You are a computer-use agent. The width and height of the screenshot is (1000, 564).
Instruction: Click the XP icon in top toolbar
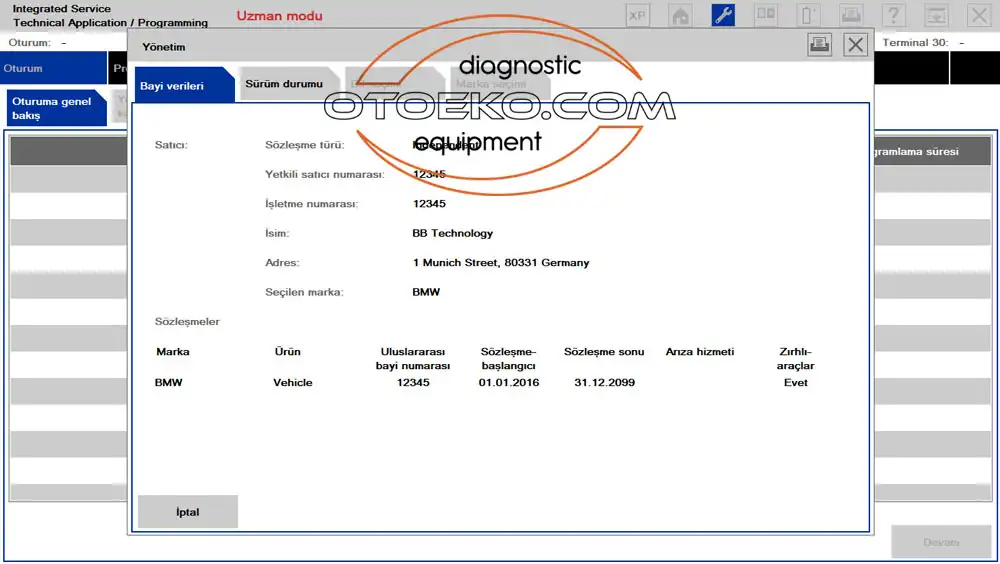[637, 15]
